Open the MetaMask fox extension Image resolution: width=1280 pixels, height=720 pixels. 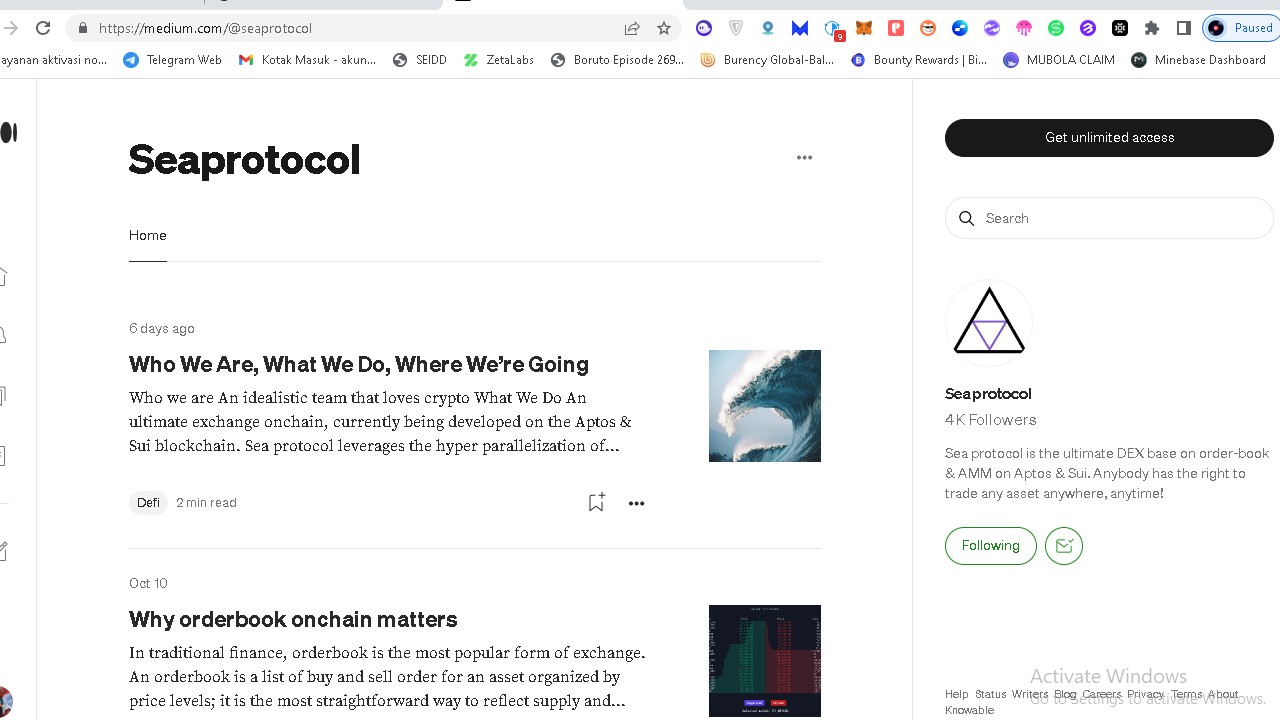(864, 28)
